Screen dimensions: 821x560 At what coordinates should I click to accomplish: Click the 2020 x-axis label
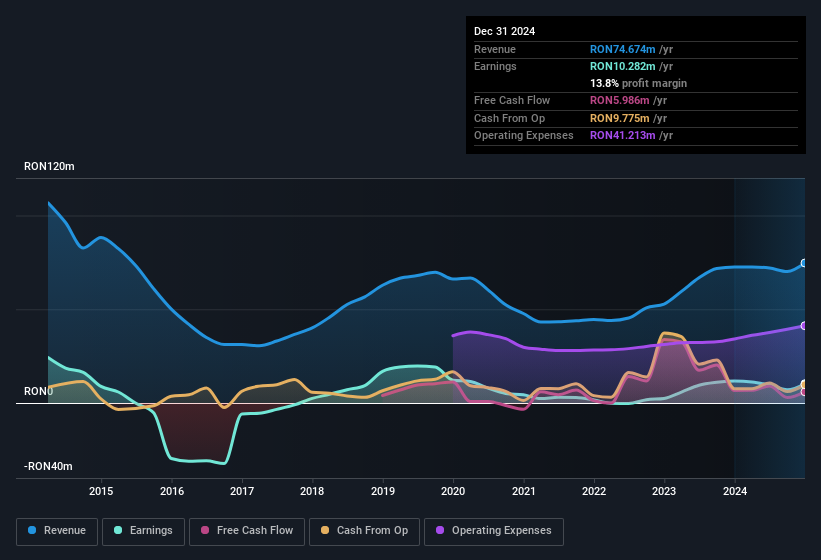point(453,491)
